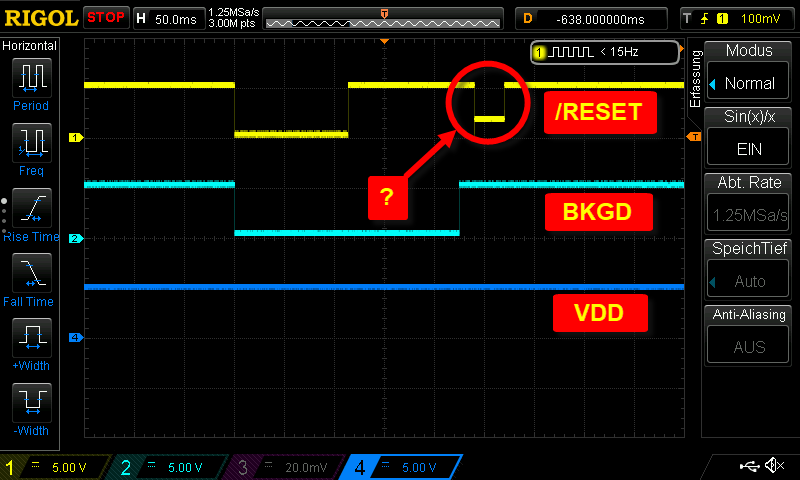Viewport: 800px width, 480px height.
Task: Click the H 50.0ms timebase readout
Action: (x=169, y=19)
